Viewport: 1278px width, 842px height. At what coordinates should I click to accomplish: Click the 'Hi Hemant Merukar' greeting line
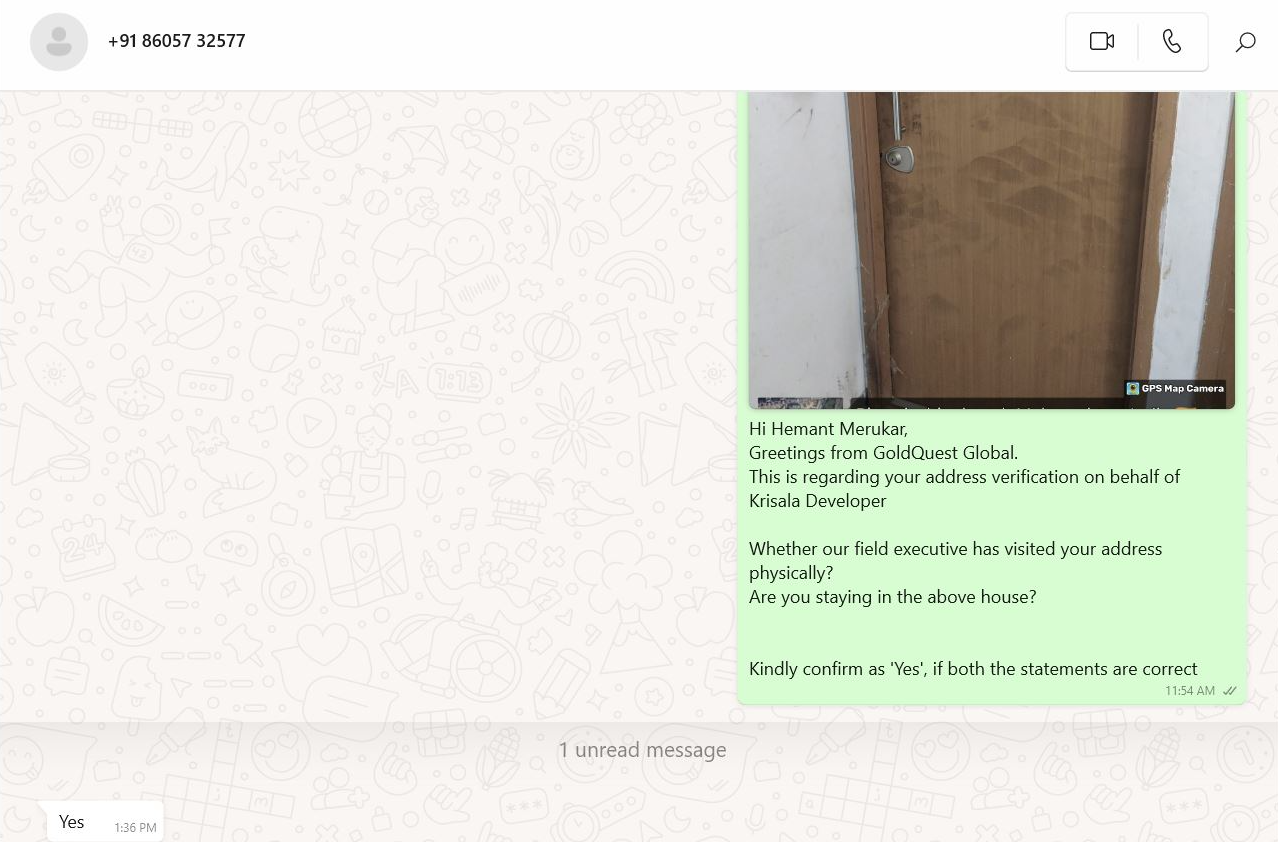point(828,429)
